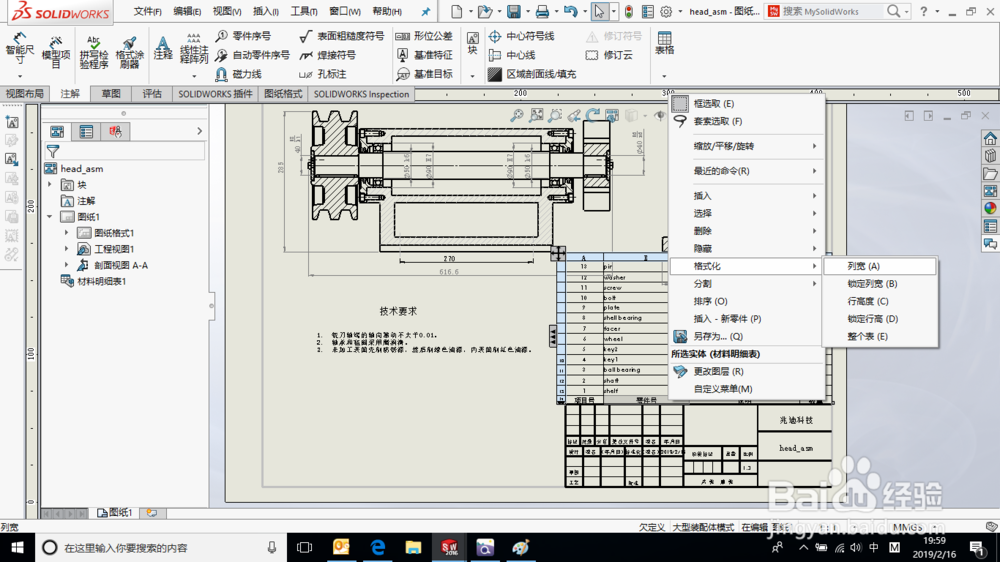
Task: Switch to the PropertyManager panel tab icon
Action: coord(86,131)
